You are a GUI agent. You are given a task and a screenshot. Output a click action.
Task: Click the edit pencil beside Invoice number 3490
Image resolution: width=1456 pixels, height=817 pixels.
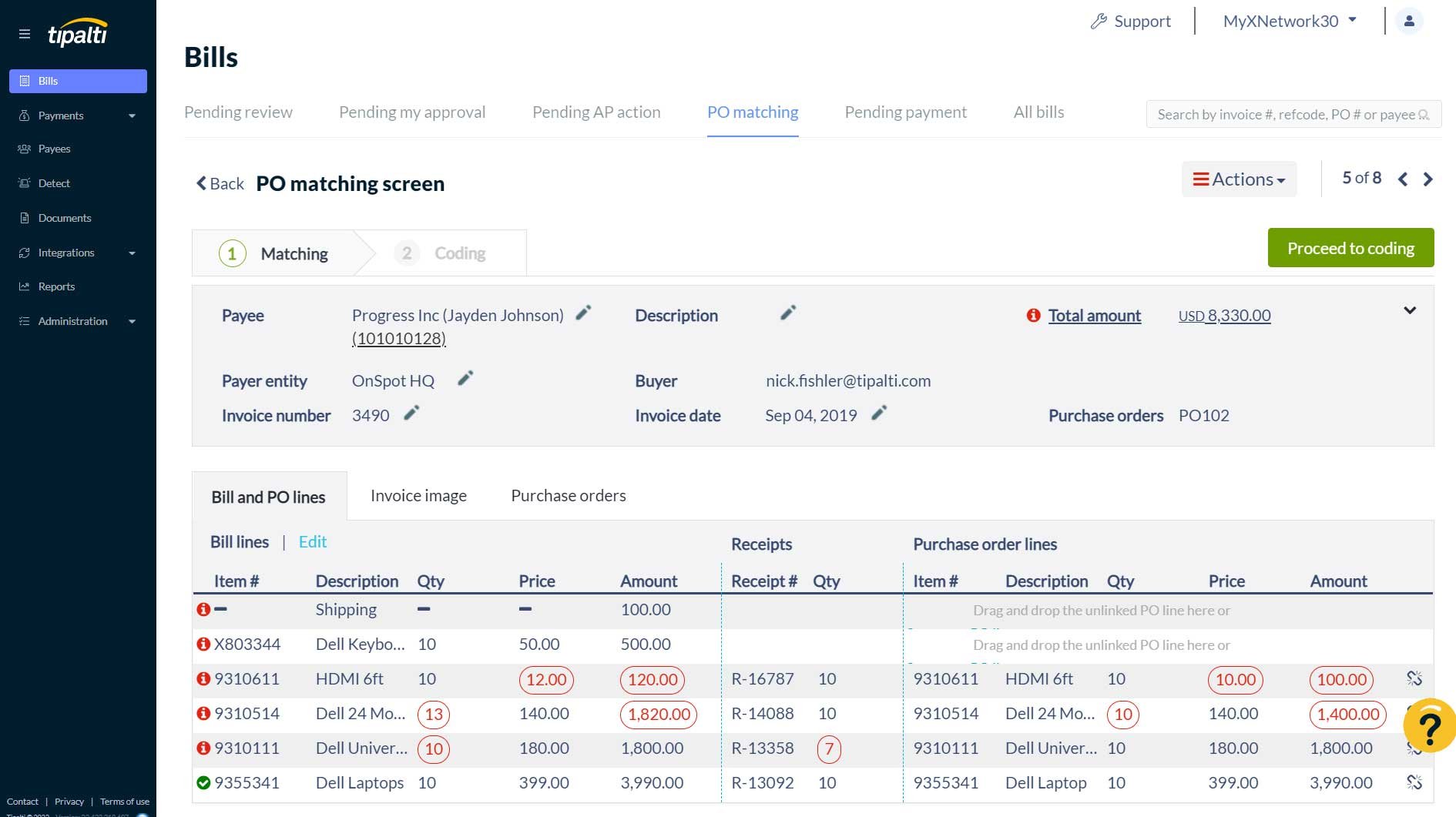pyautogui.click(x=411, y=414)
